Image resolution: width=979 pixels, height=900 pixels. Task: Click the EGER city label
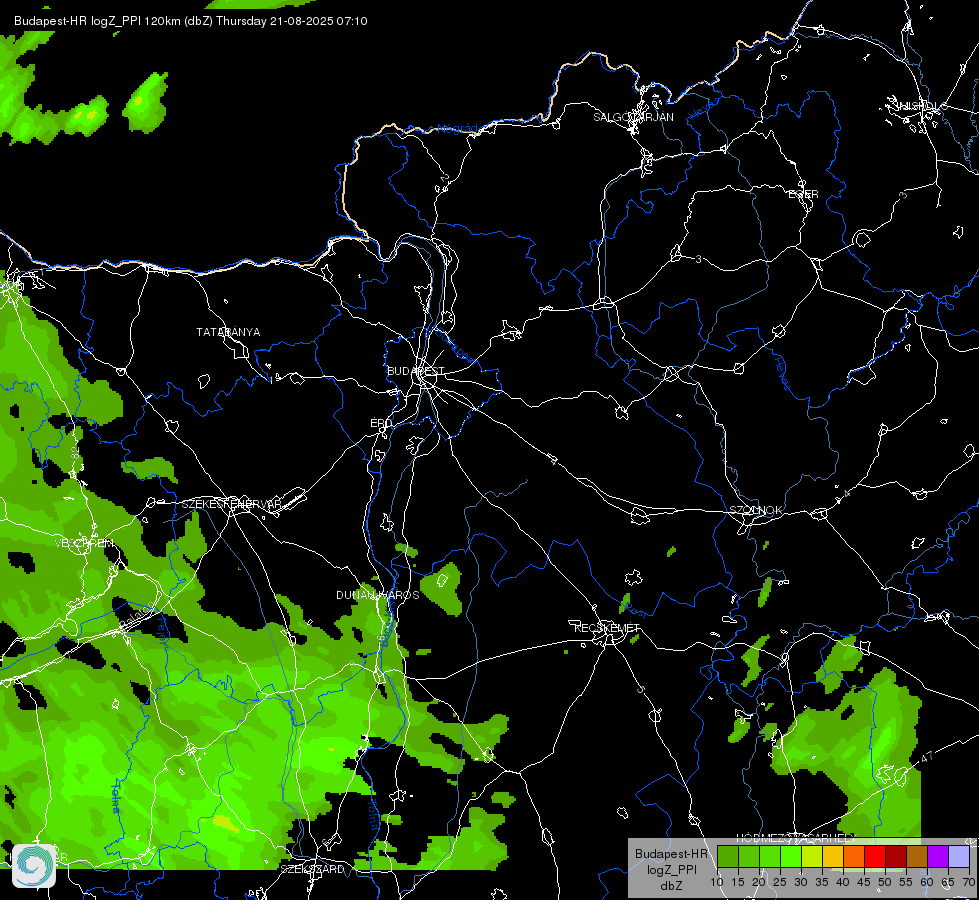(x=804, y=194)
